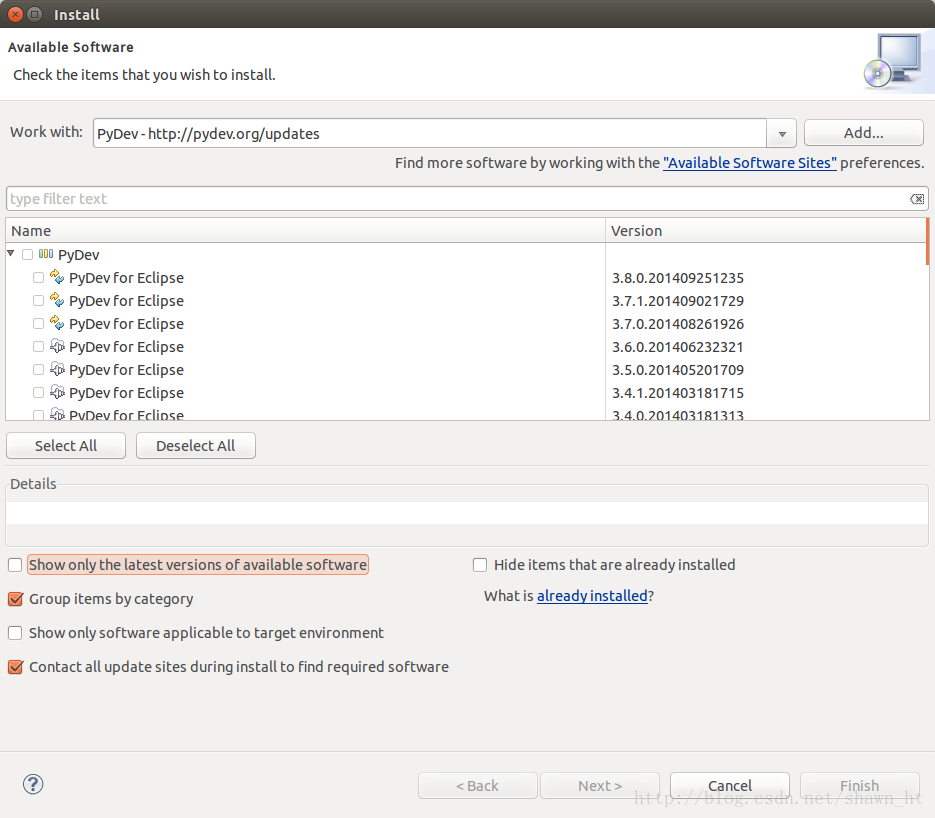Click the feature icon for version 3.5.0.201405201709

57,369
